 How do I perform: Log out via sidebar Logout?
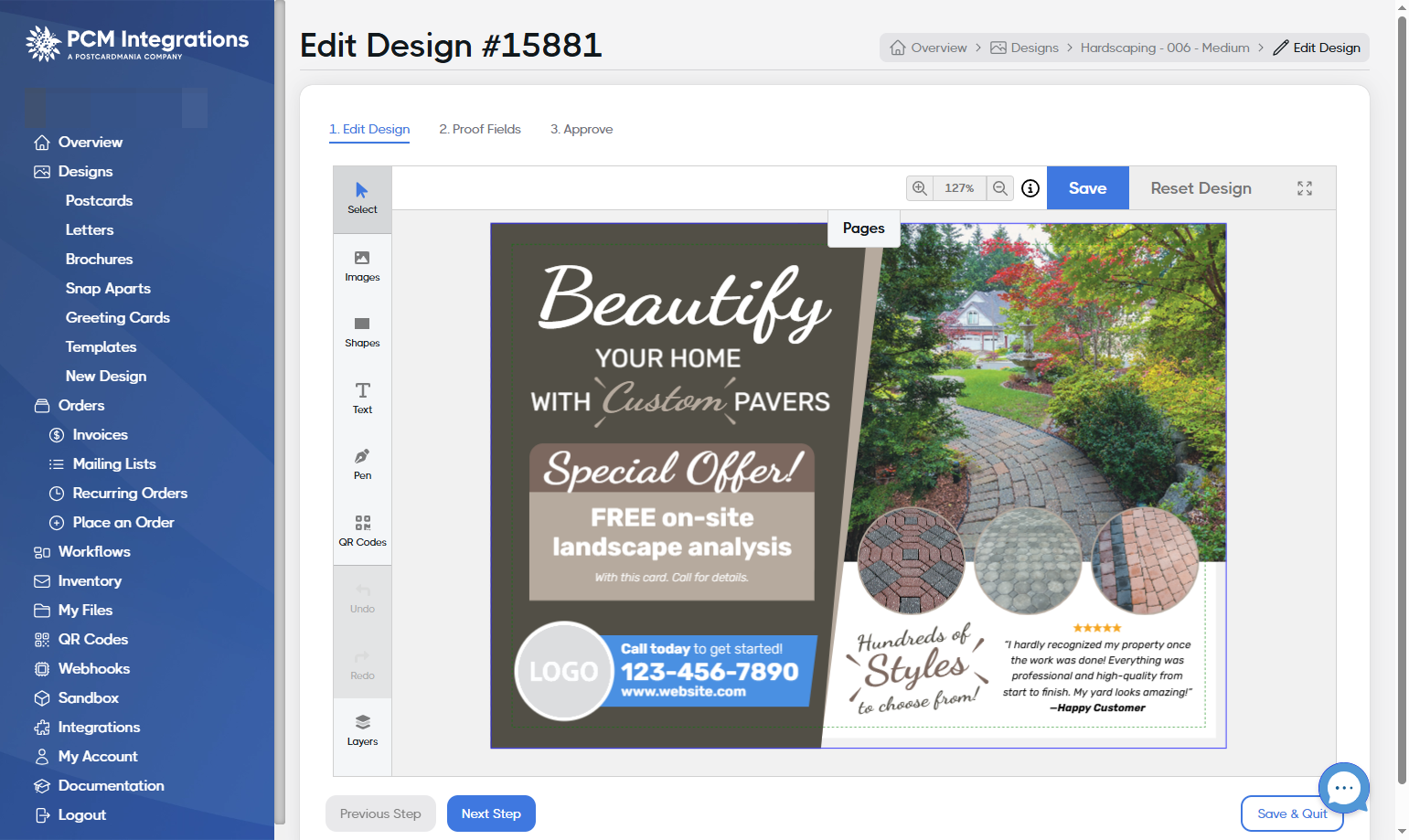coord(81,814)
